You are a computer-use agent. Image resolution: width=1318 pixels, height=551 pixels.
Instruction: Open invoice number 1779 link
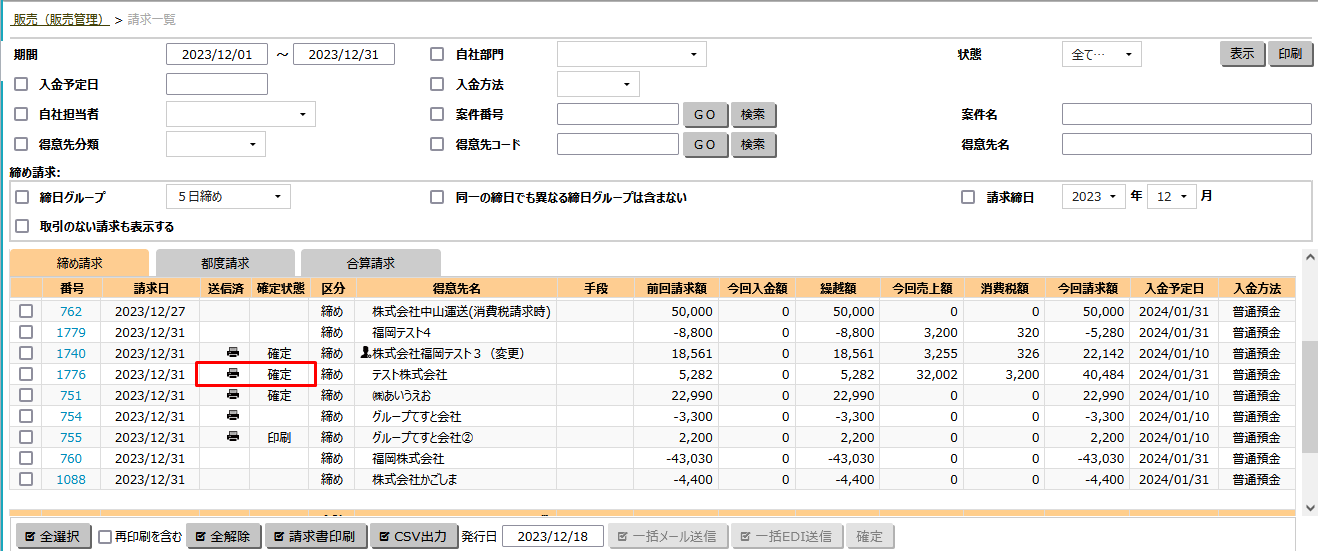(71, 332)
